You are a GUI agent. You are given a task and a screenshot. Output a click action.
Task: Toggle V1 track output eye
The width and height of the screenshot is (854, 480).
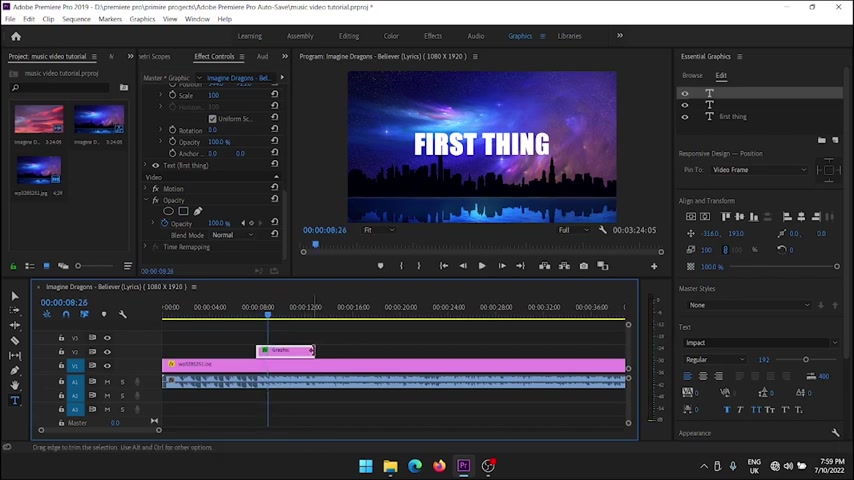tap(107, 366)
